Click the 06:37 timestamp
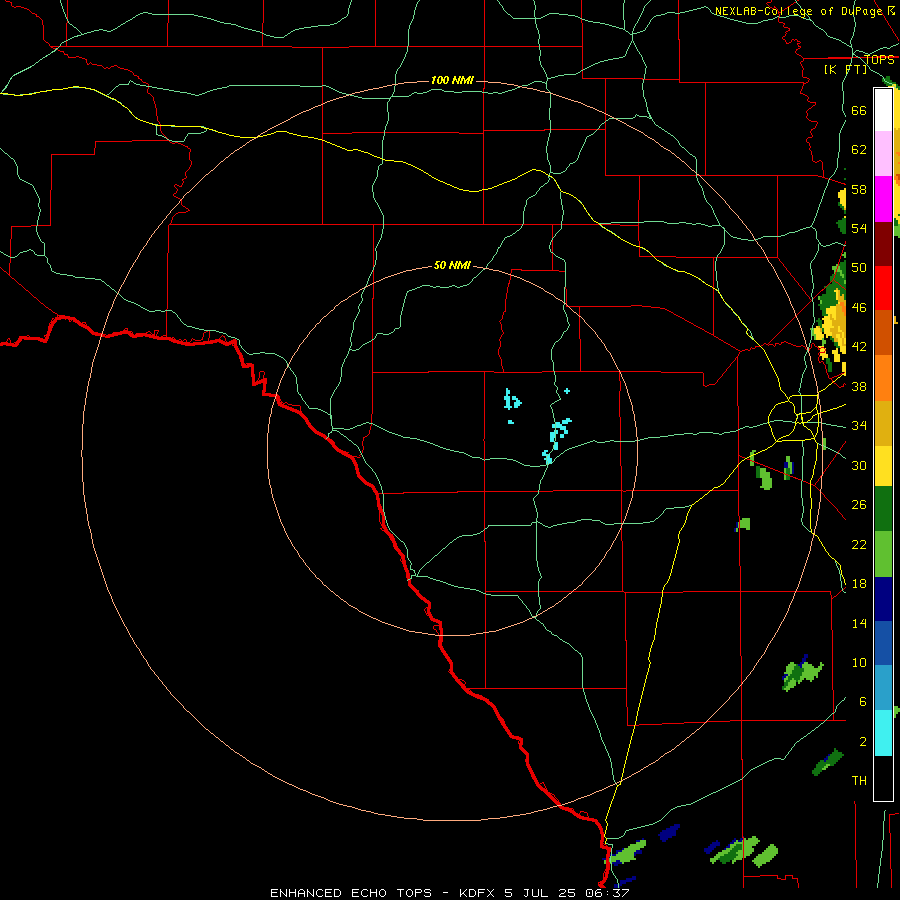 607,893
